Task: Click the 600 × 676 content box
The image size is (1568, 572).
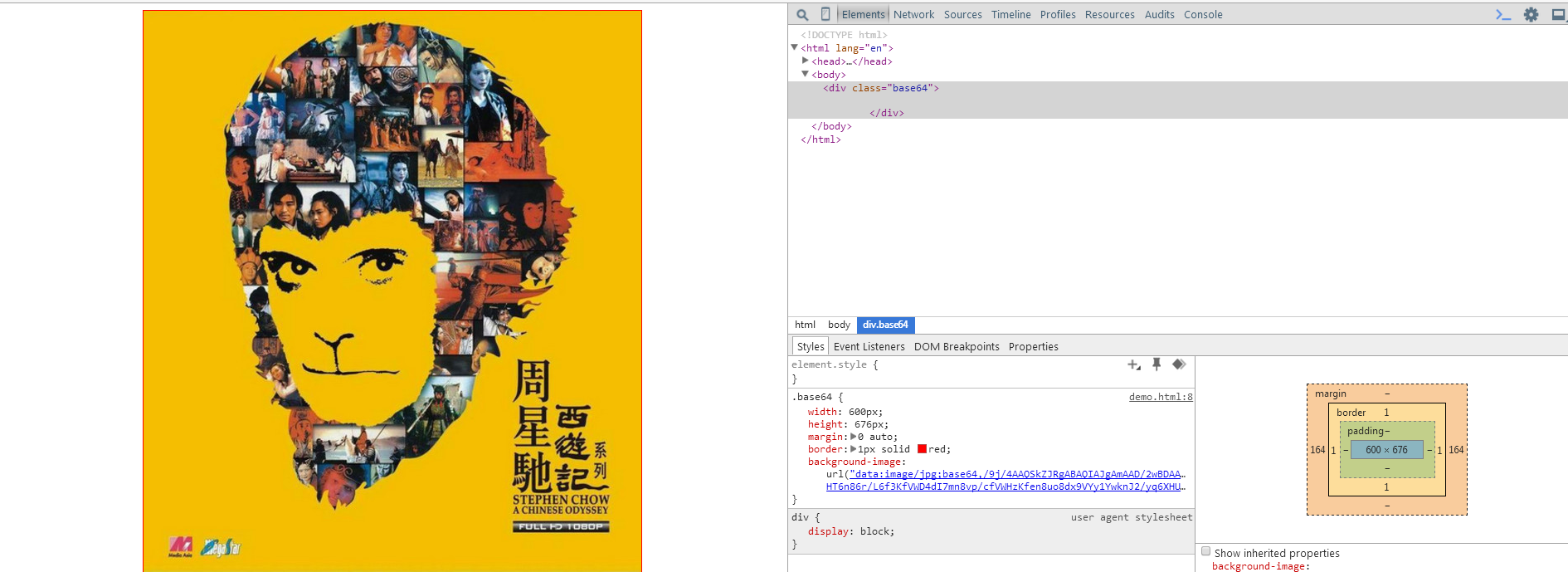Action: [1386, 450]
